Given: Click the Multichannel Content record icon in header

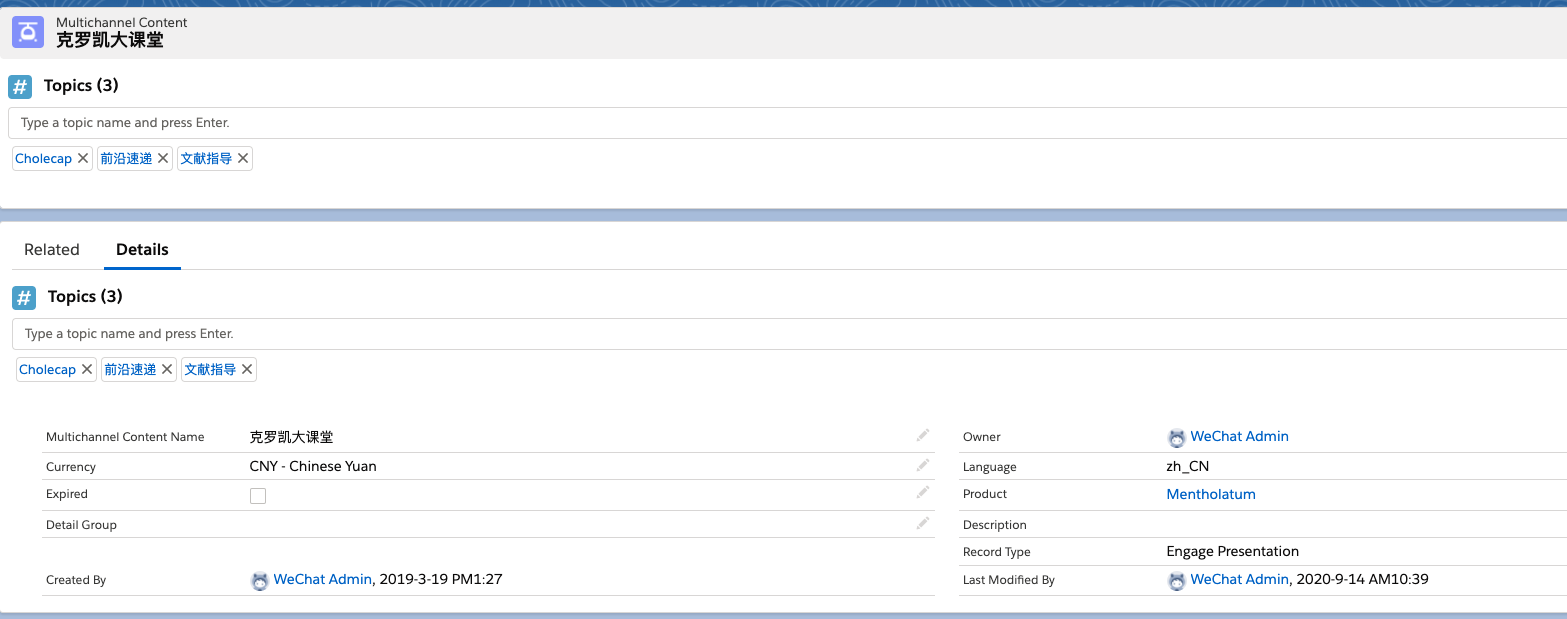Looking at the screenshot, I should pos(28,31).
